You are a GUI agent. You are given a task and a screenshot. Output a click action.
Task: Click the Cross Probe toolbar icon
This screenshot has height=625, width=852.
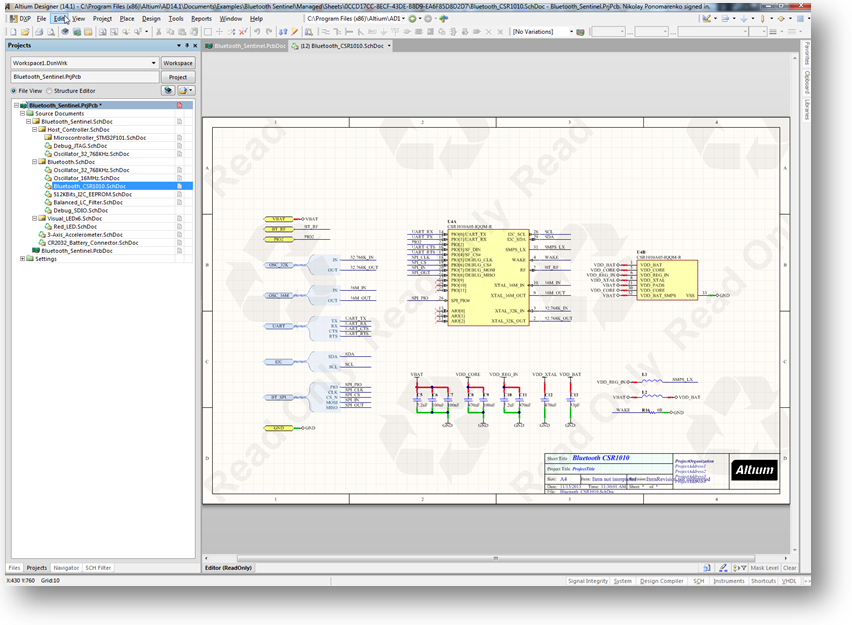point(295,32)
